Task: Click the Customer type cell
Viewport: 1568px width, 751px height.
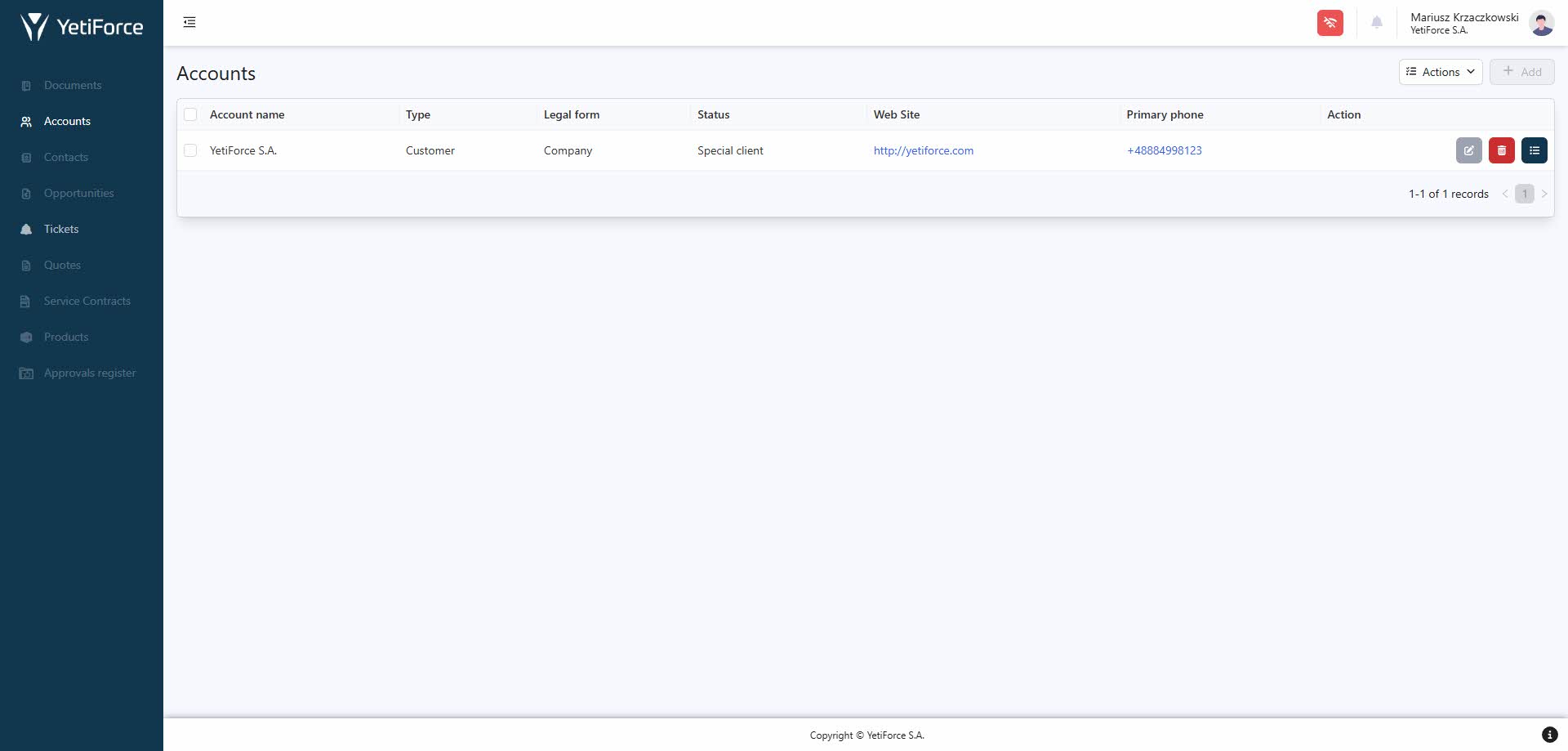Action: [x=430, y=150]
